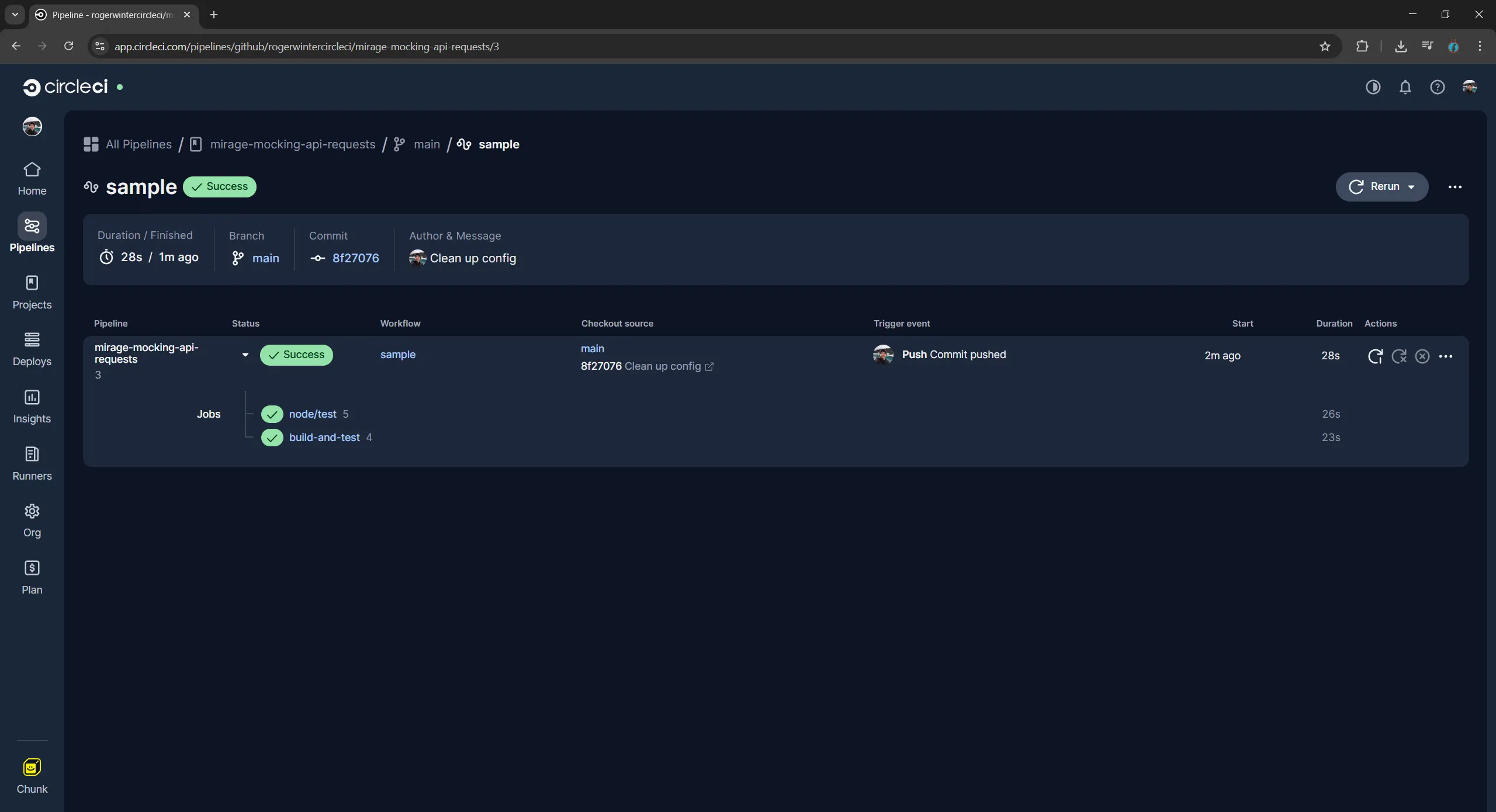Open the user avatar menu in the top right
Viewport: 1496px width, 812px height.
[1470, 87]
